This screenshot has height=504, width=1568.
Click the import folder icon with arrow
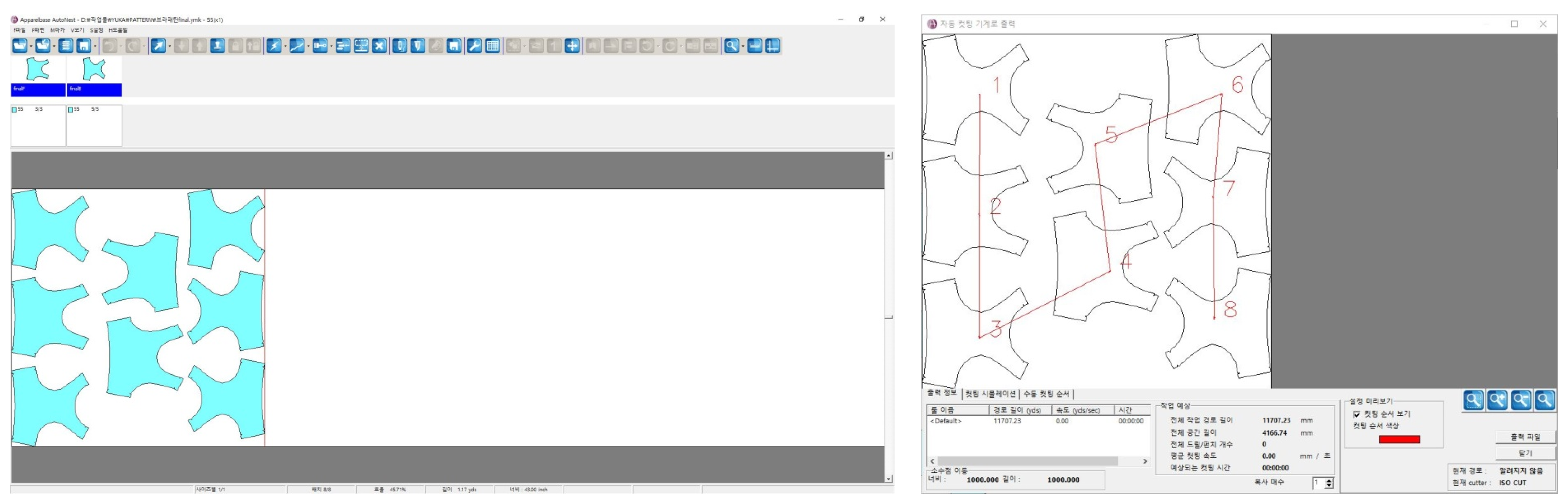(43, 46)
